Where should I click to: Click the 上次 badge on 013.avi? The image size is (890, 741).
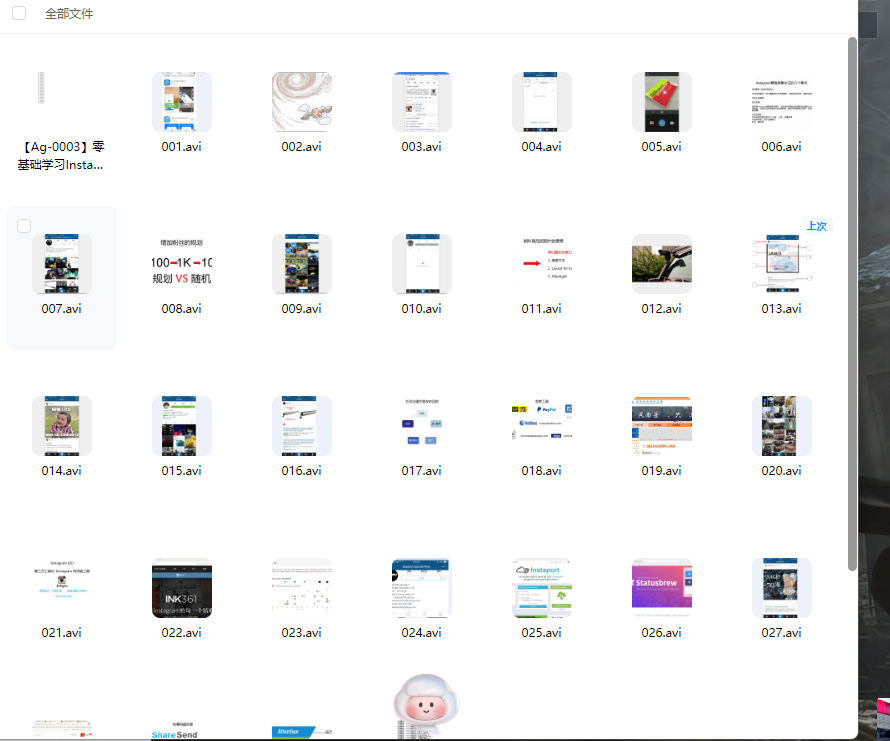click(816, 226)
